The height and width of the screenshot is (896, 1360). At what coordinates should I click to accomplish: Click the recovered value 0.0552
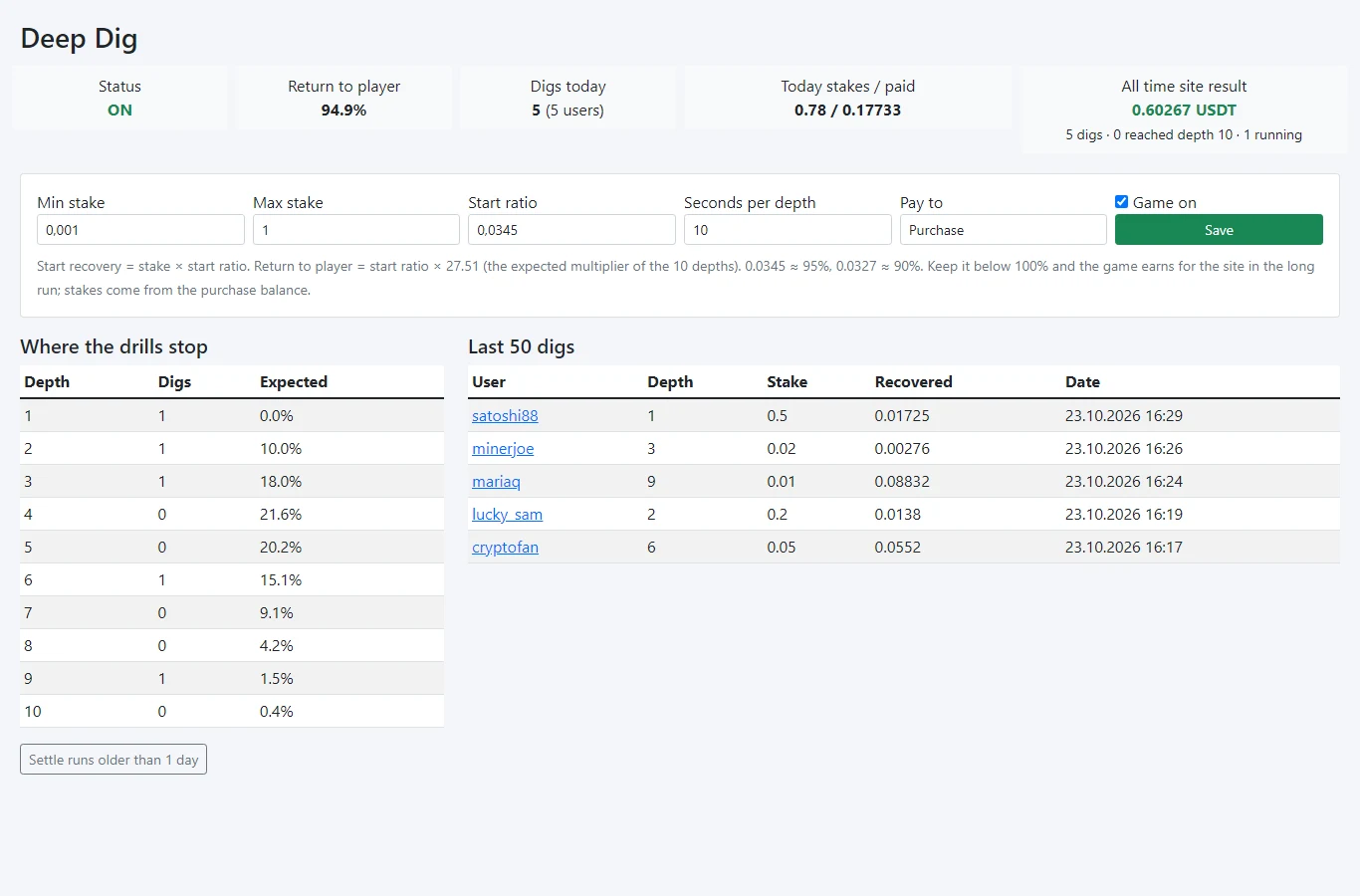(x=898, y=547)
